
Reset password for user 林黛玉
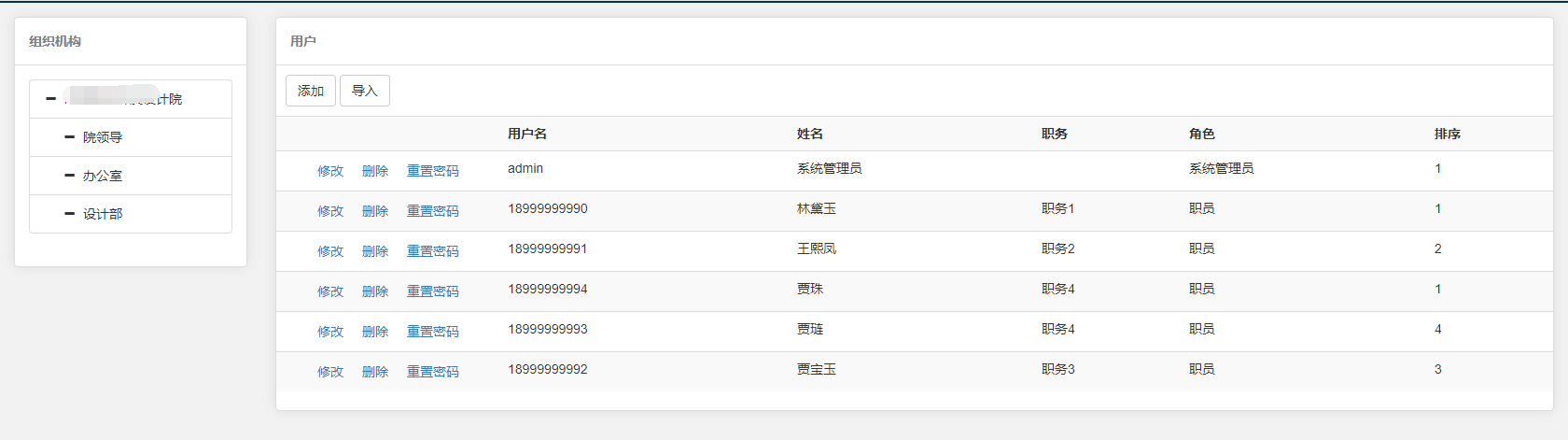[432, 211]
